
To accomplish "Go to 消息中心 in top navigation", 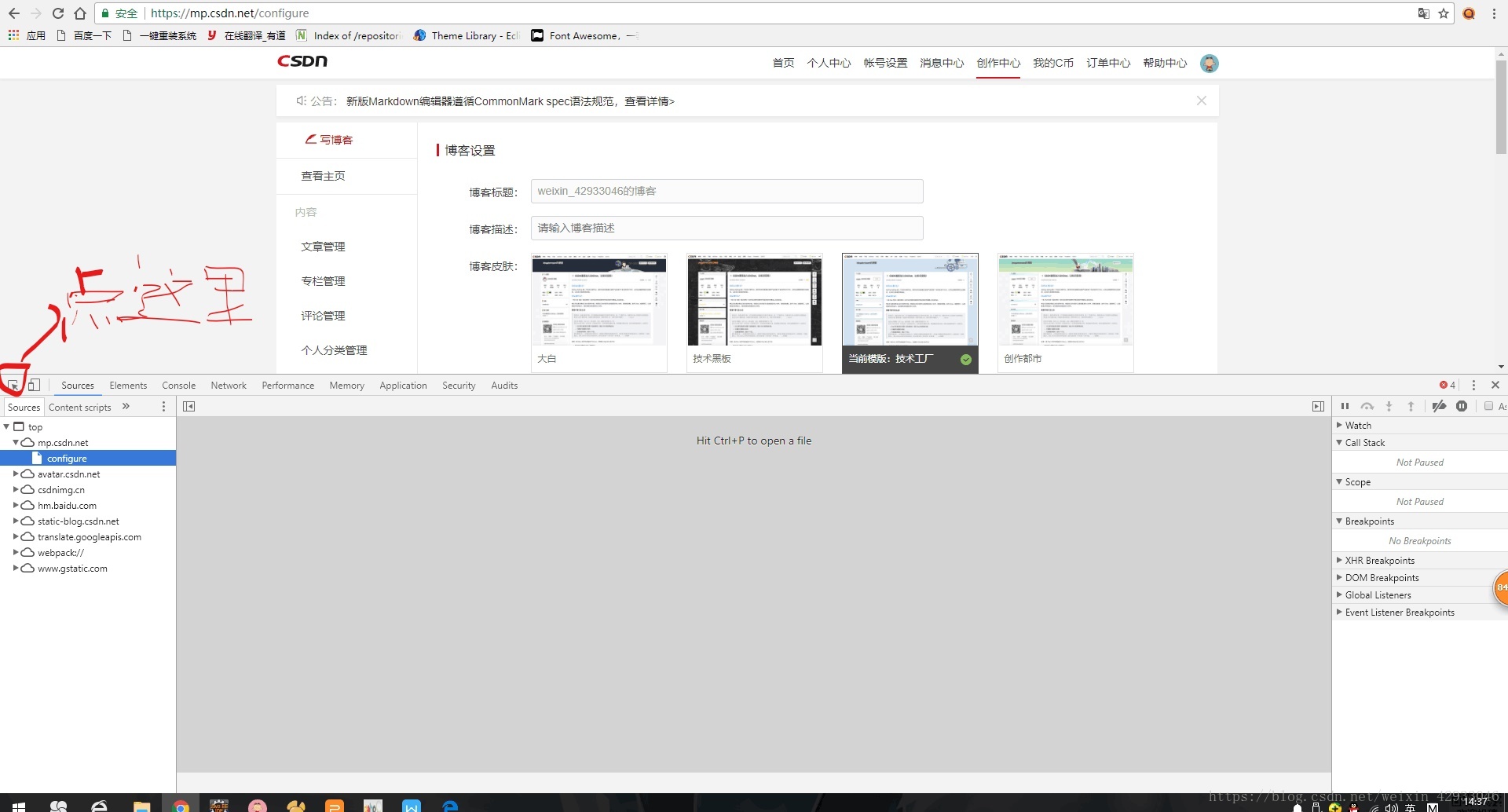I will (x=942, y=63).
